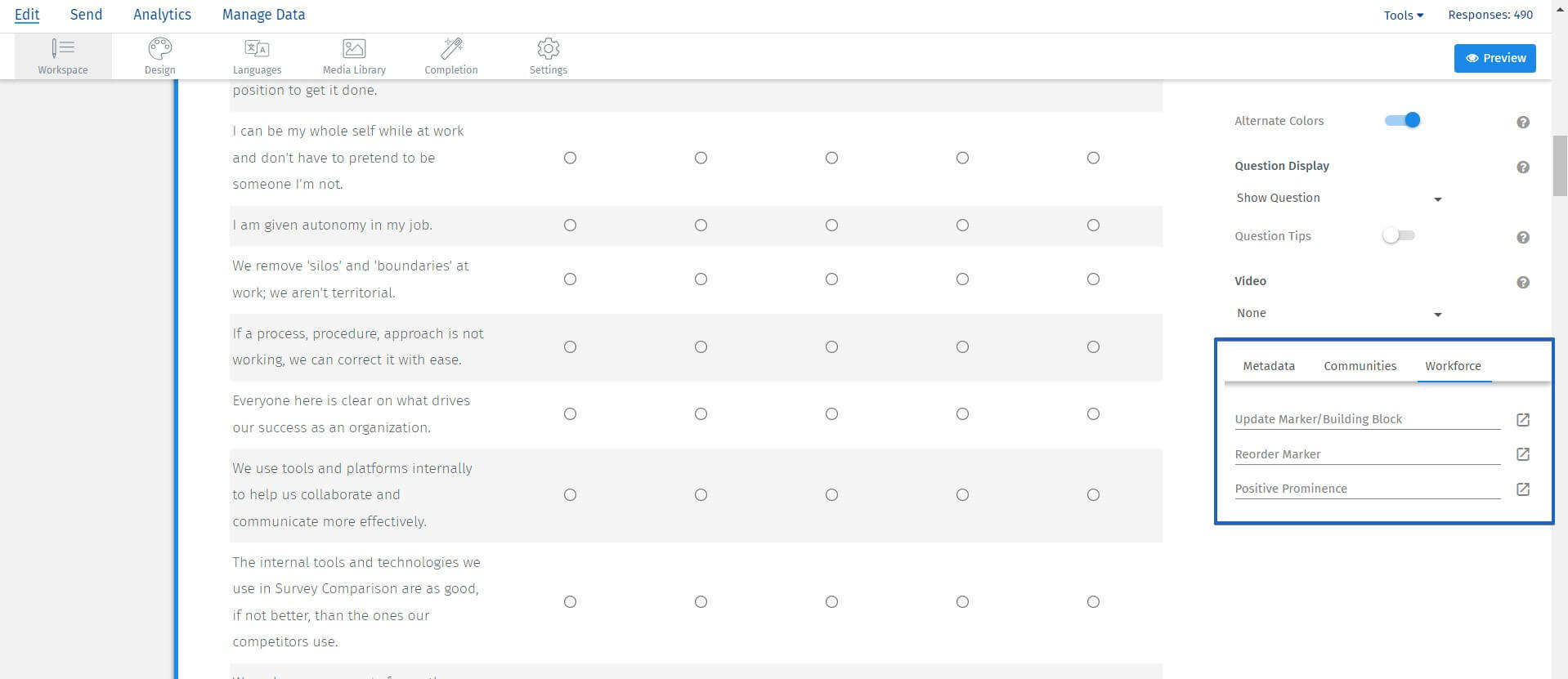The height and width of the screenshot is (679, 1568).
Task: Open the Manage Data menu
Action: pyautogui.click(x=263, y=15)
